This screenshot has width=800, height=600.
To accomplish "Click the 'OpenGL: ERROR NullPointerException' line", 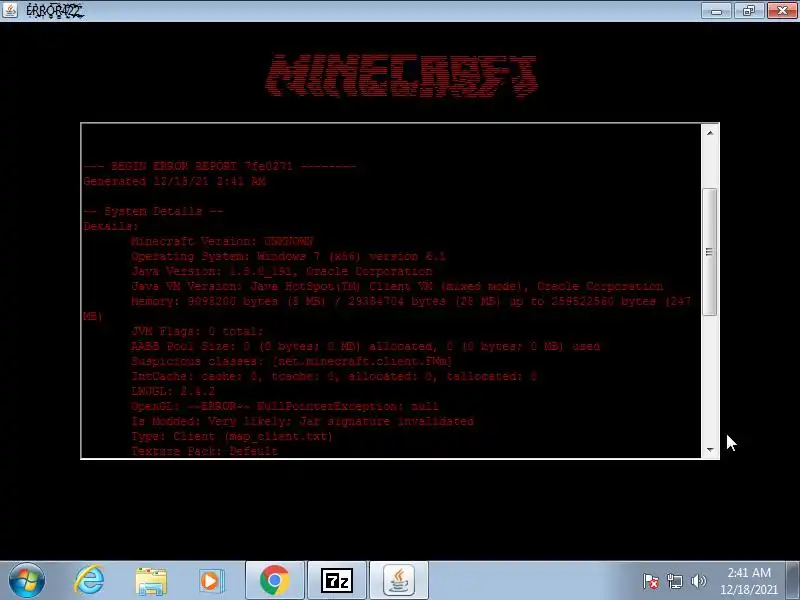I will click(x=285, y=406).
